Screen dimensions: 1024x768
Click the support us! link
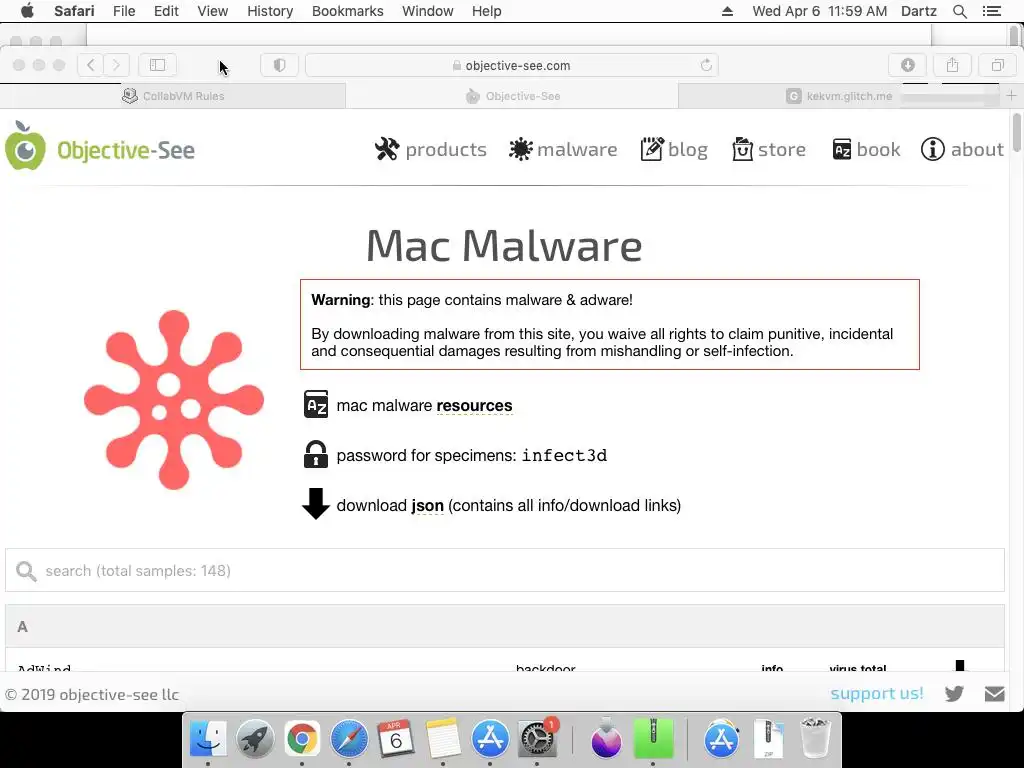(876, 694)
